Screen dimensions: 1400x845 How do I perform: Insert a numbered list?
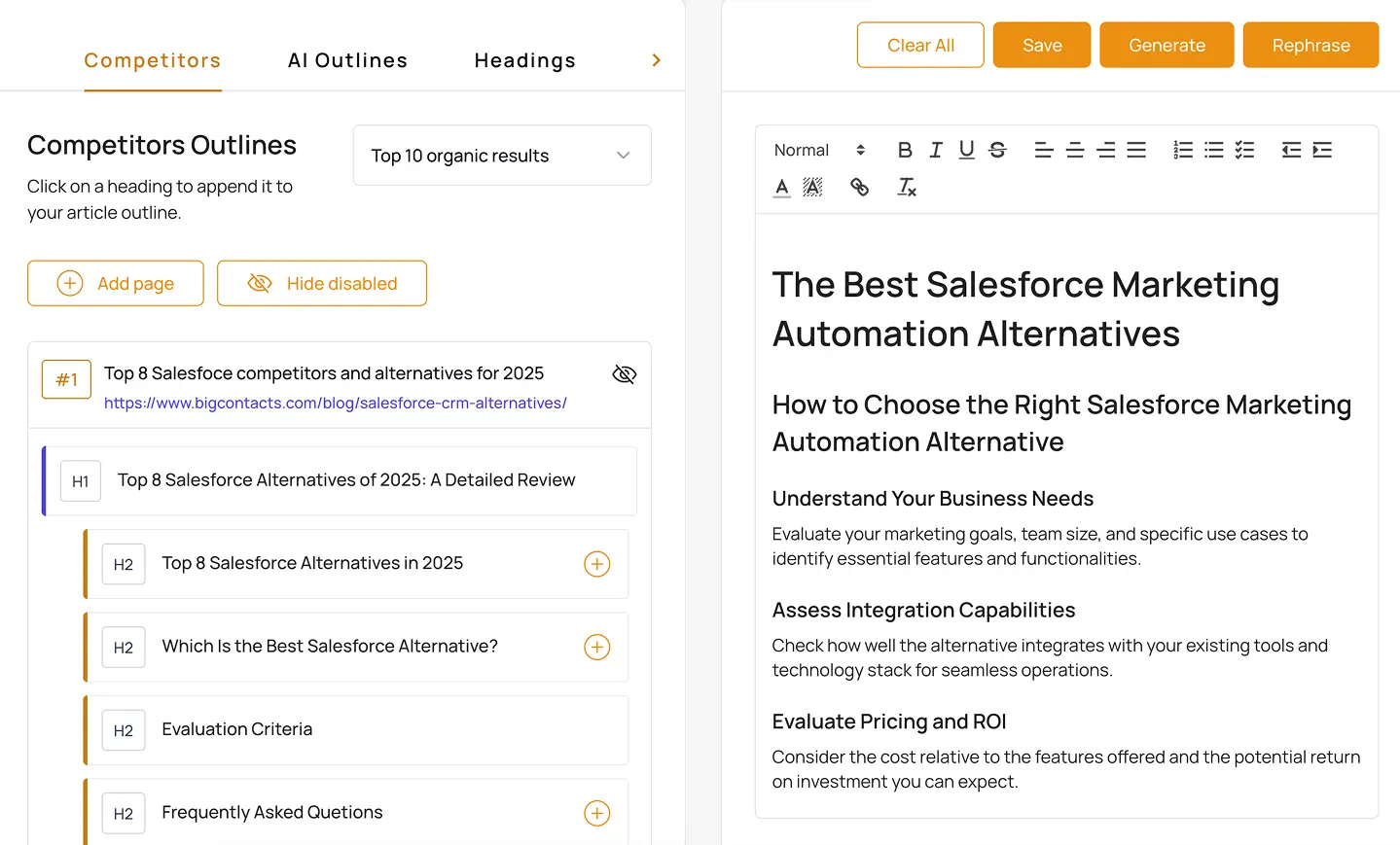tap(1183, 150)
